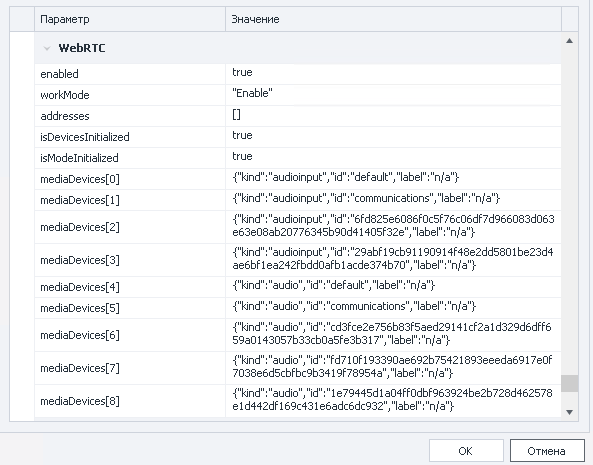This screenshot has height=465, width=593.
Task: Click the Значение column header
Action: click(393, 19)
